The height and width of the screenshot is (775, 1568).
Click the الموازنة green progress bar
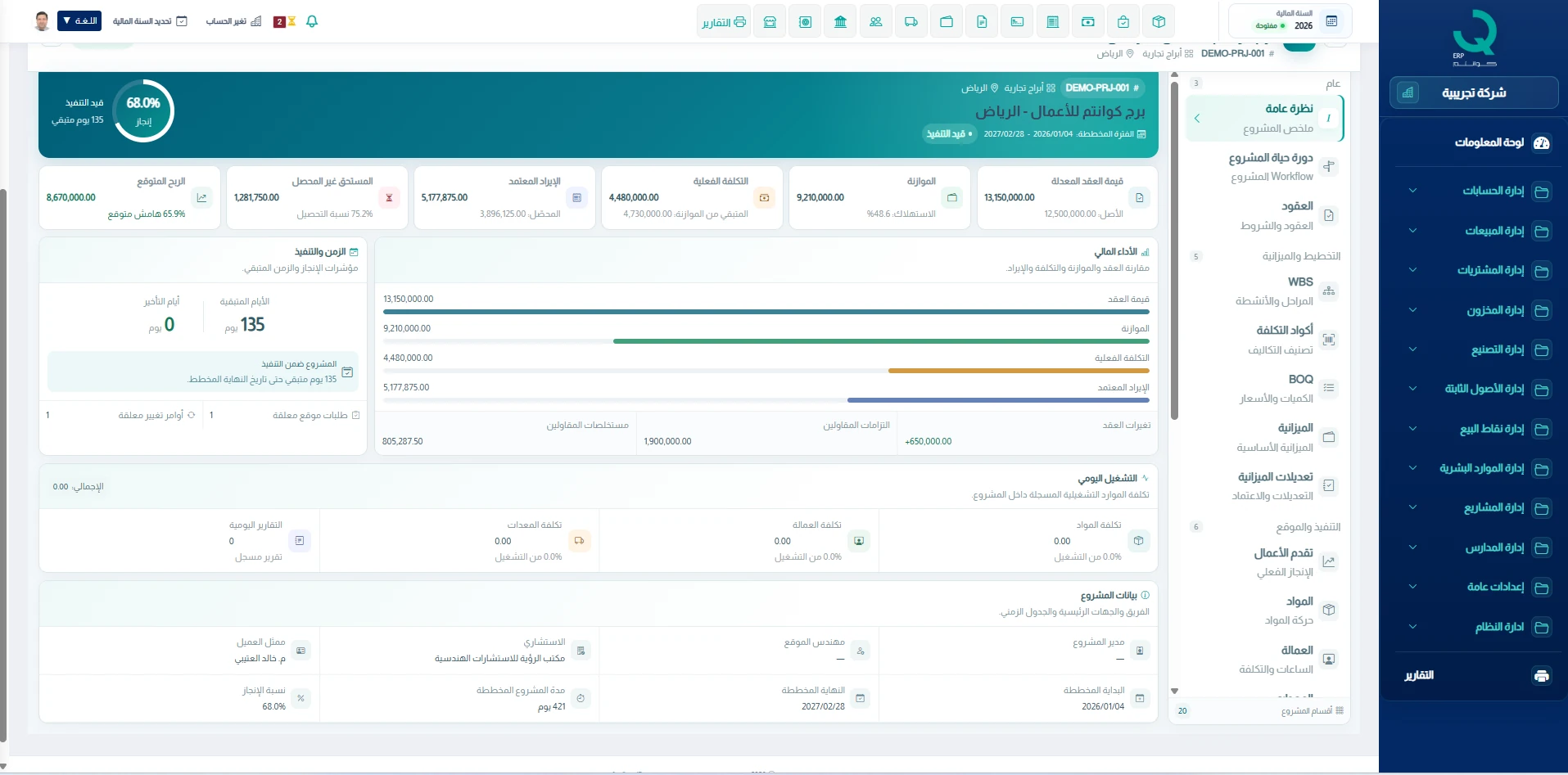click(881, 341)
